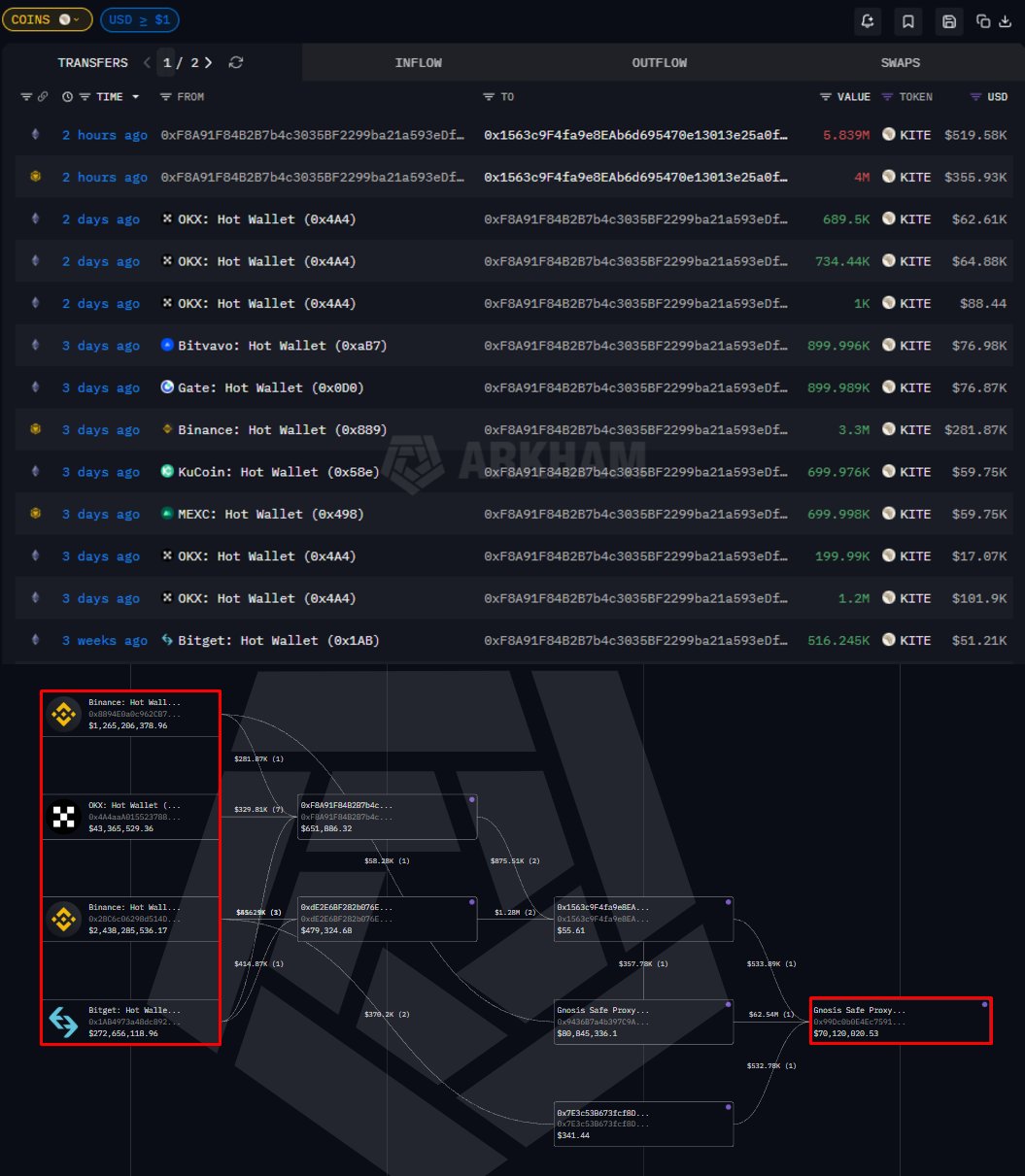Open Bitvavo: Hot Wallet (0xaB7) link
The image size is (1025, 1176).
click(x=283, y=346)
